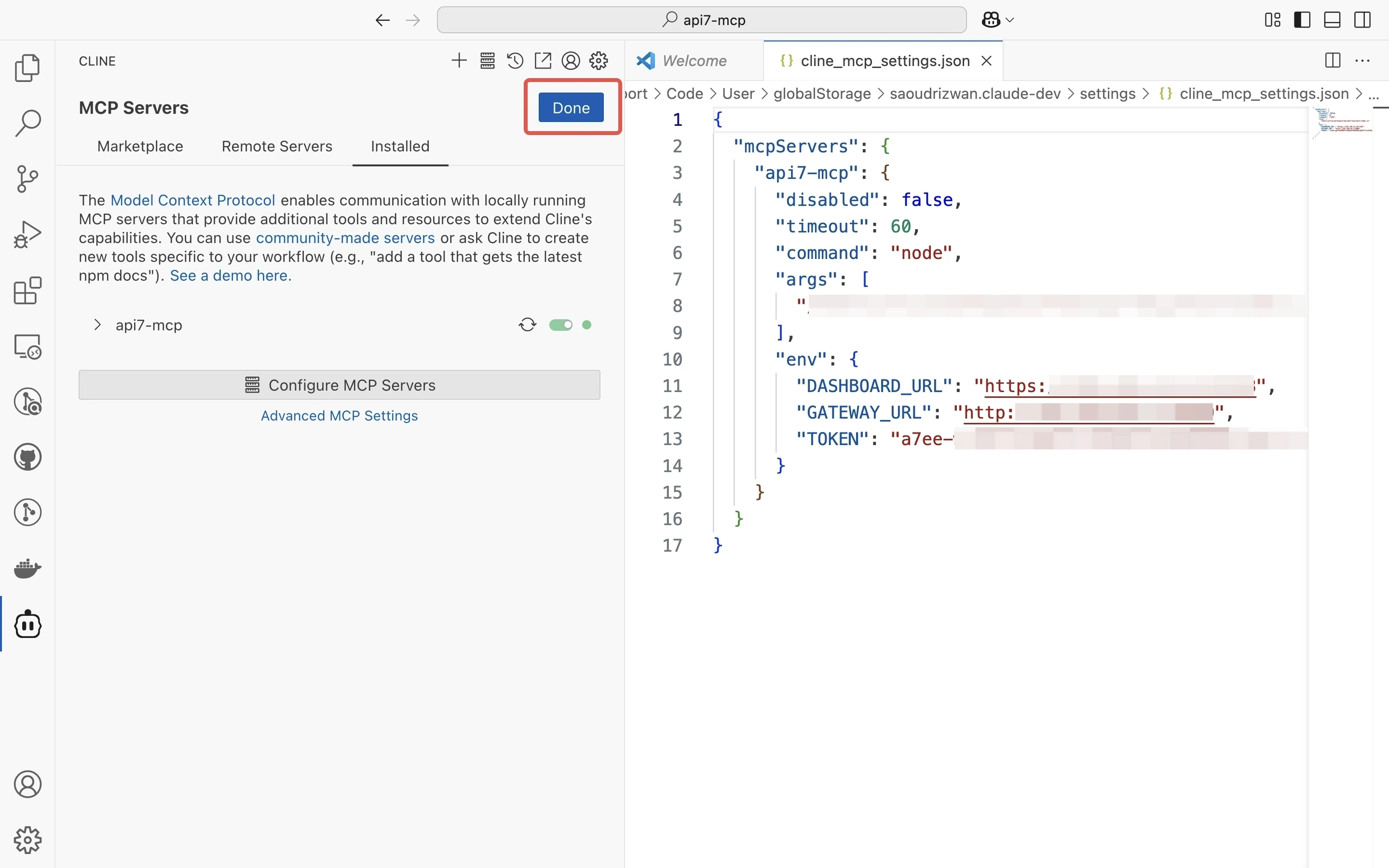Open MCP Servers icon in Cline header

click(x=487, y=60)
